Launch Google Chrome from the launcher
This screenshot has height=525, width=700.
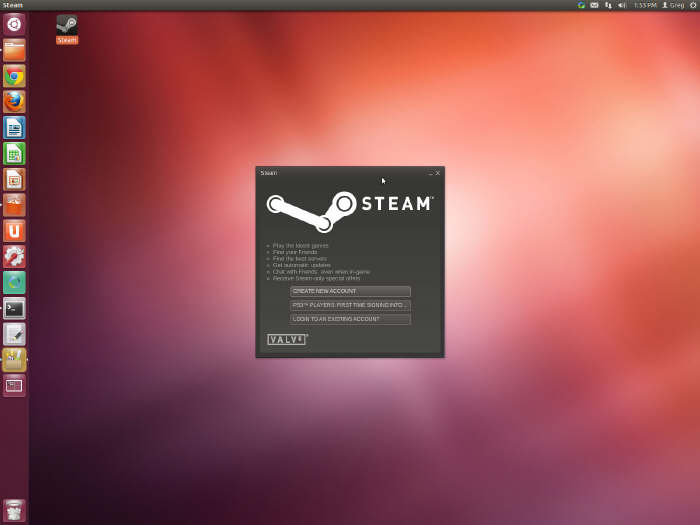pos(14,76)
